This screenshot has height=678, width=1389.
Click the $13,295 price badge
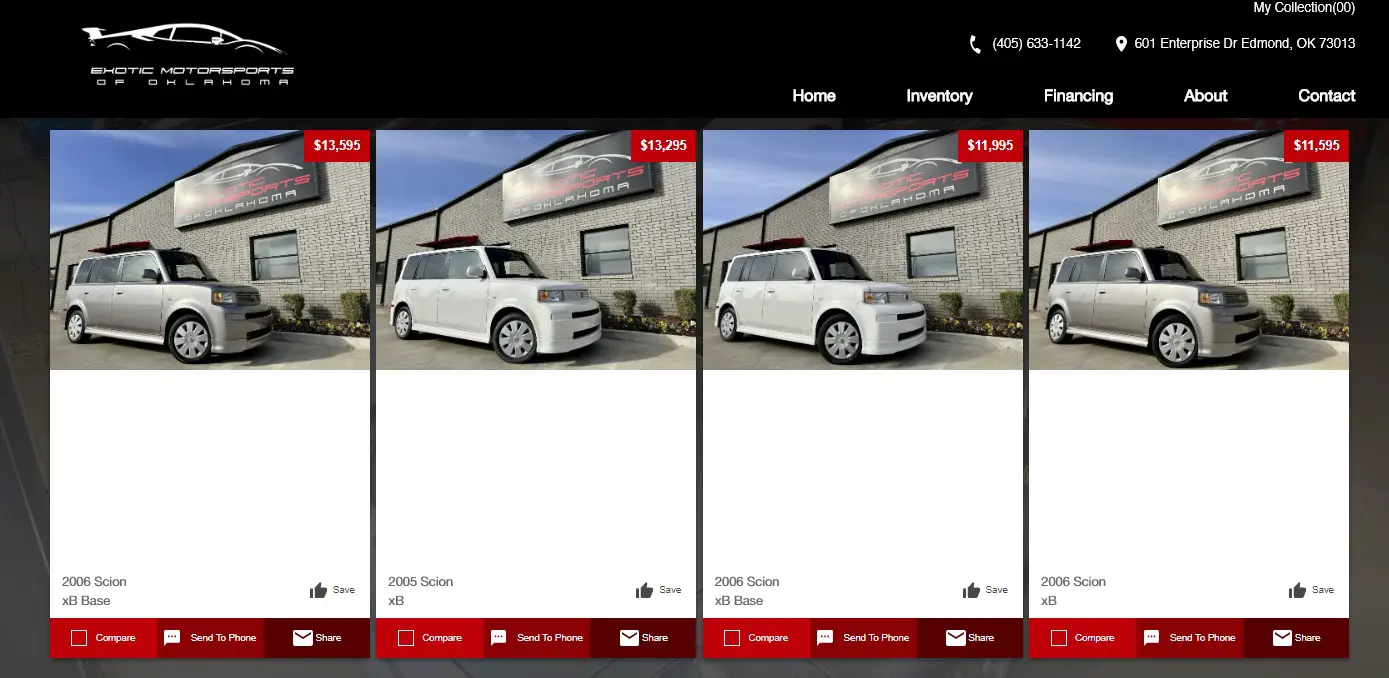tap(663, 145)
